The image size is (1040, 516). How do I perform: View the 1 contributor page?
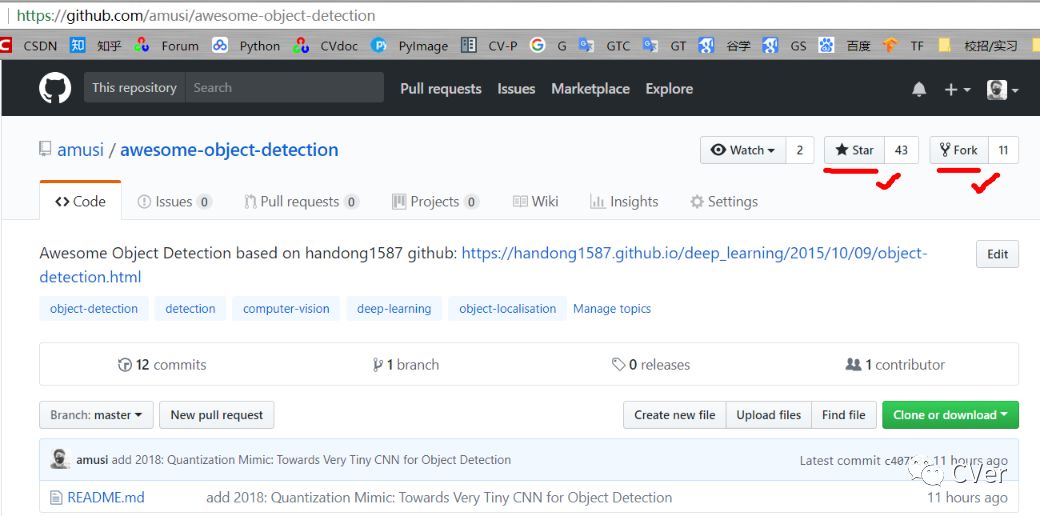pos(895,365)
